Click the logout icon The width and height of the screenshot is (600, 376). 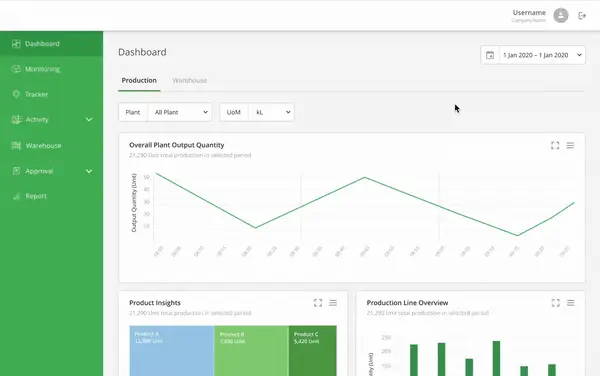click(x=582, y=16)
